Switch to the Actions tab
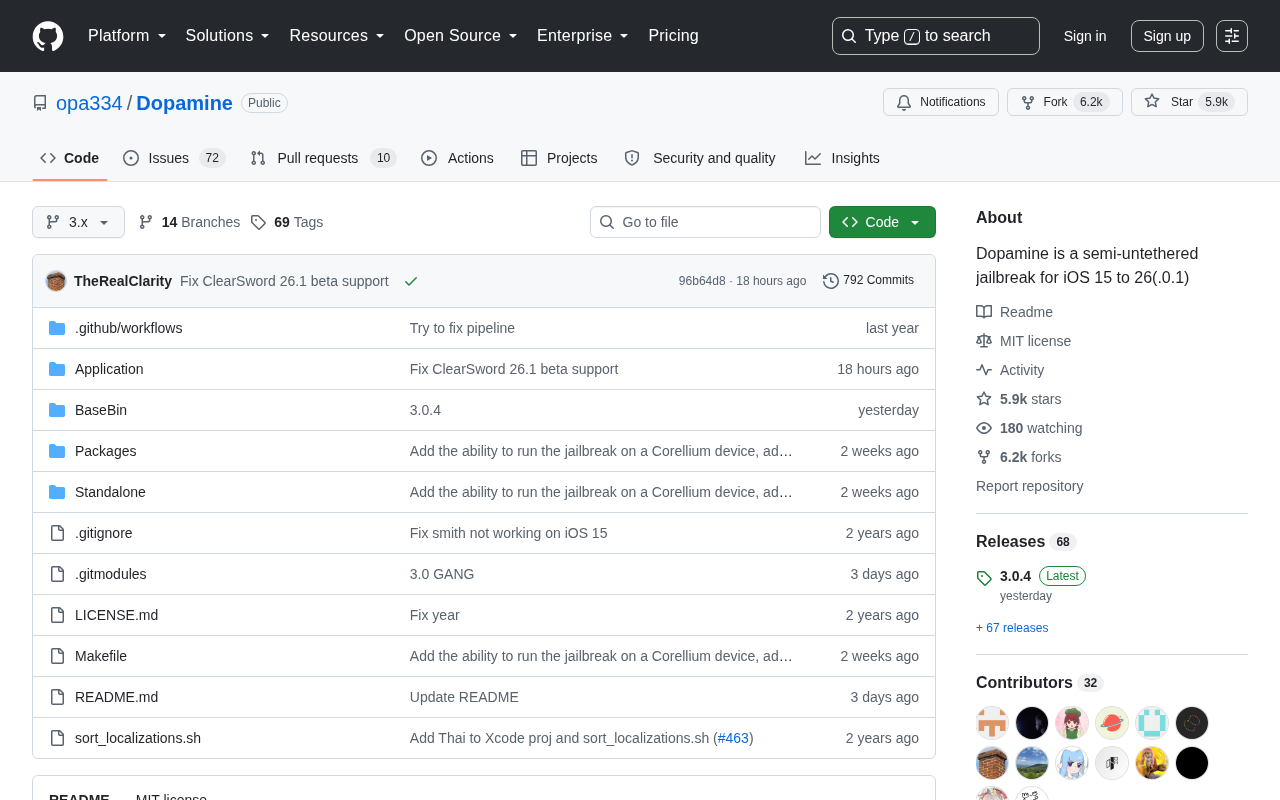1280x800 pixels. pyautogui.click(x=457, y=158)
